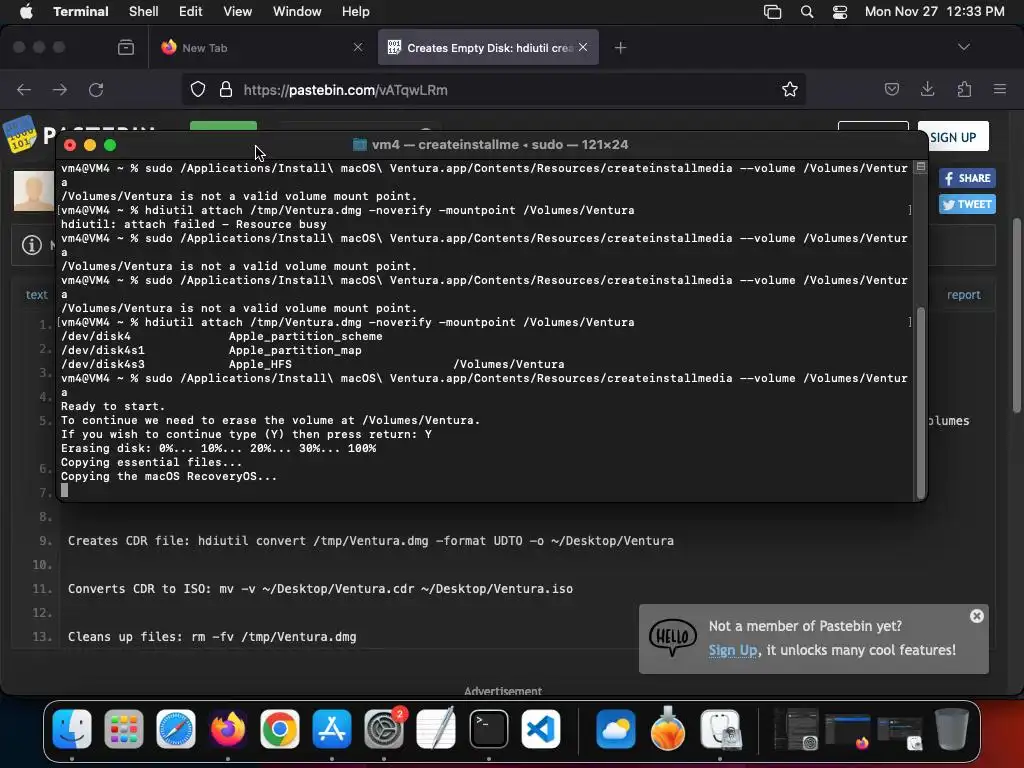This screenshot has width=1024, height=768.
Task: Click the Twitter TWEET button
Action: (x=967, y=204)
